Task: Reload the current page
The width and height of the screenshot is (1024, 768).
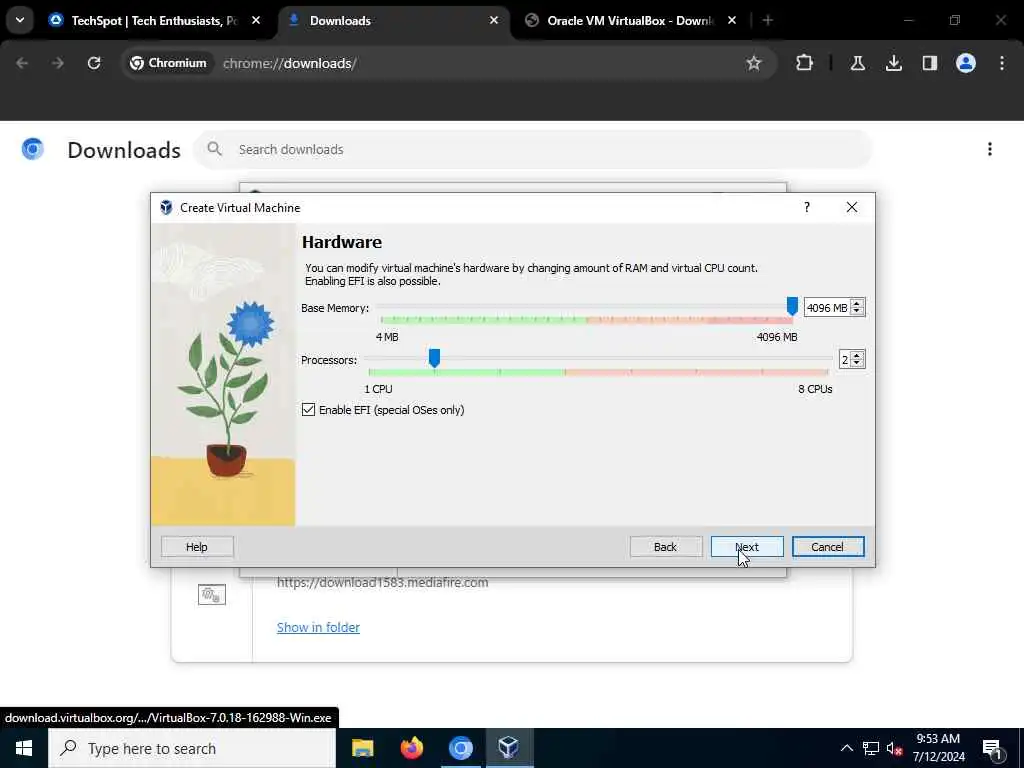Action: (x=94, y=63)
